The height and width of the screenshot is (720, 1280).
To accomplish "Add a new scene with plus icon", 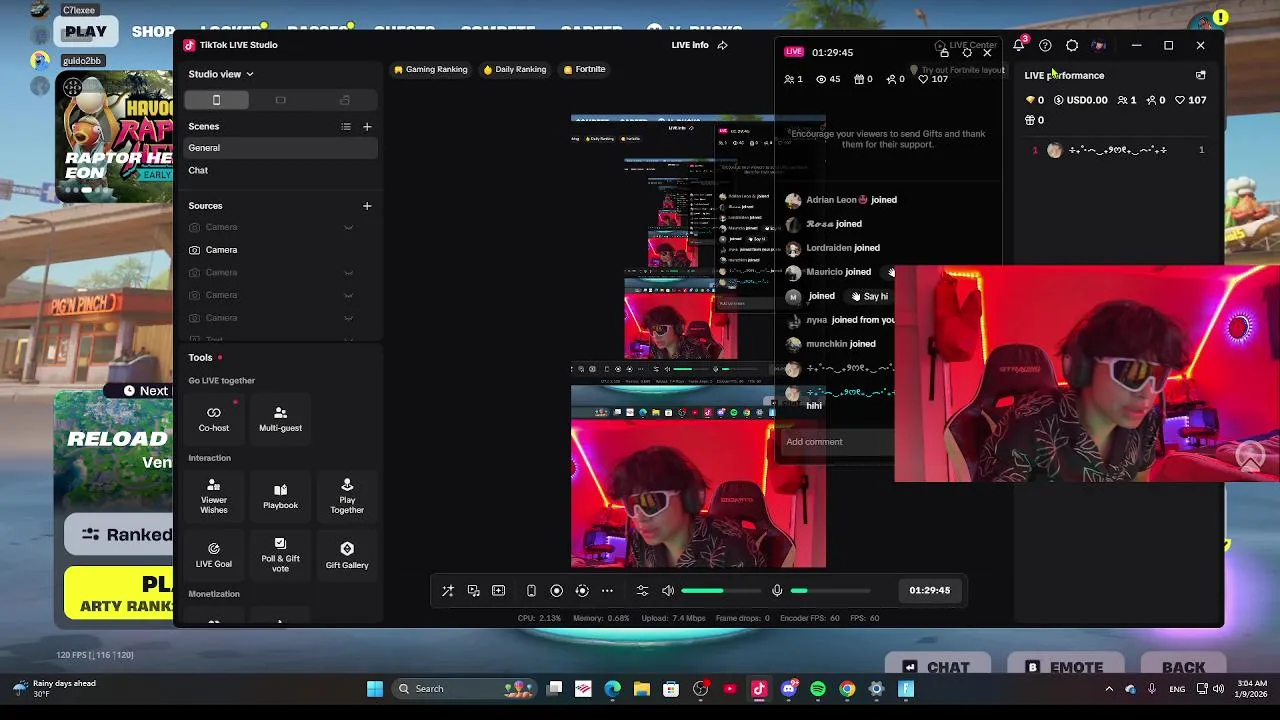I will [367, 126].
